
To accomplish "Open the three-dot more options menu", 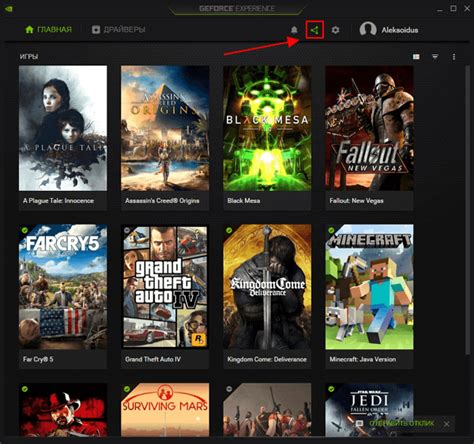I will pos(454,57).
